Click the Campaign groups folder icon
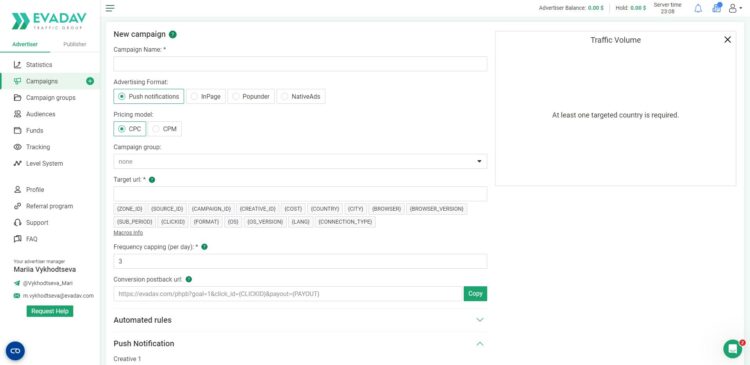 click(x=17, y=98)
